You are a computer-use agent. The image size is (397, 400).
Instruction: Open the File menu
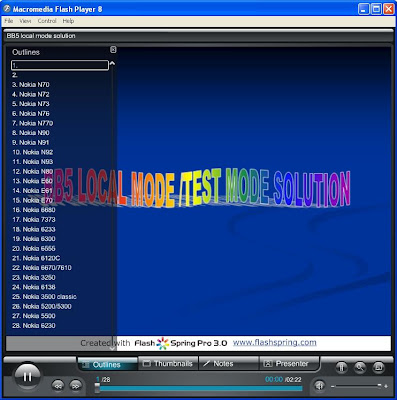pyautogui.click(x=9, y=21)
